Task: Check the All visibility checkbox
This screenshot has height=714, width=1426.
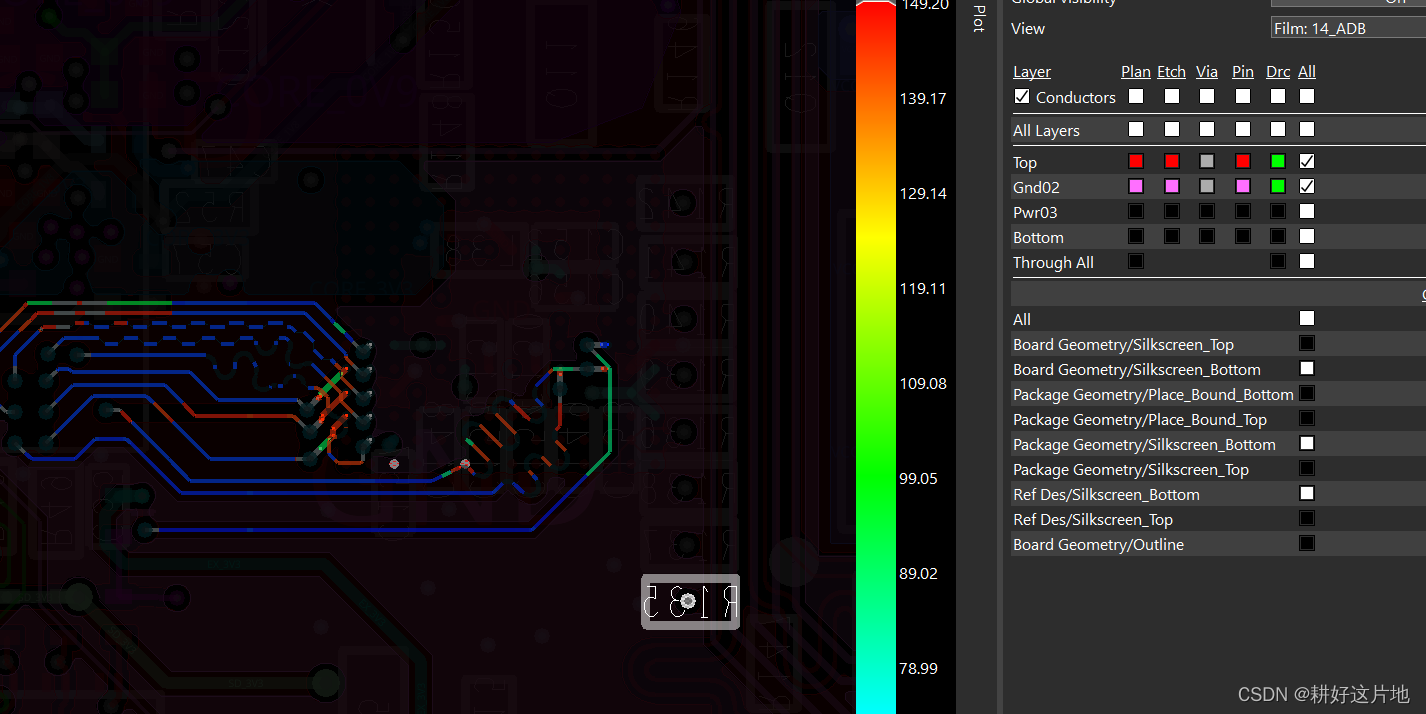Action: coord(1307,317)
